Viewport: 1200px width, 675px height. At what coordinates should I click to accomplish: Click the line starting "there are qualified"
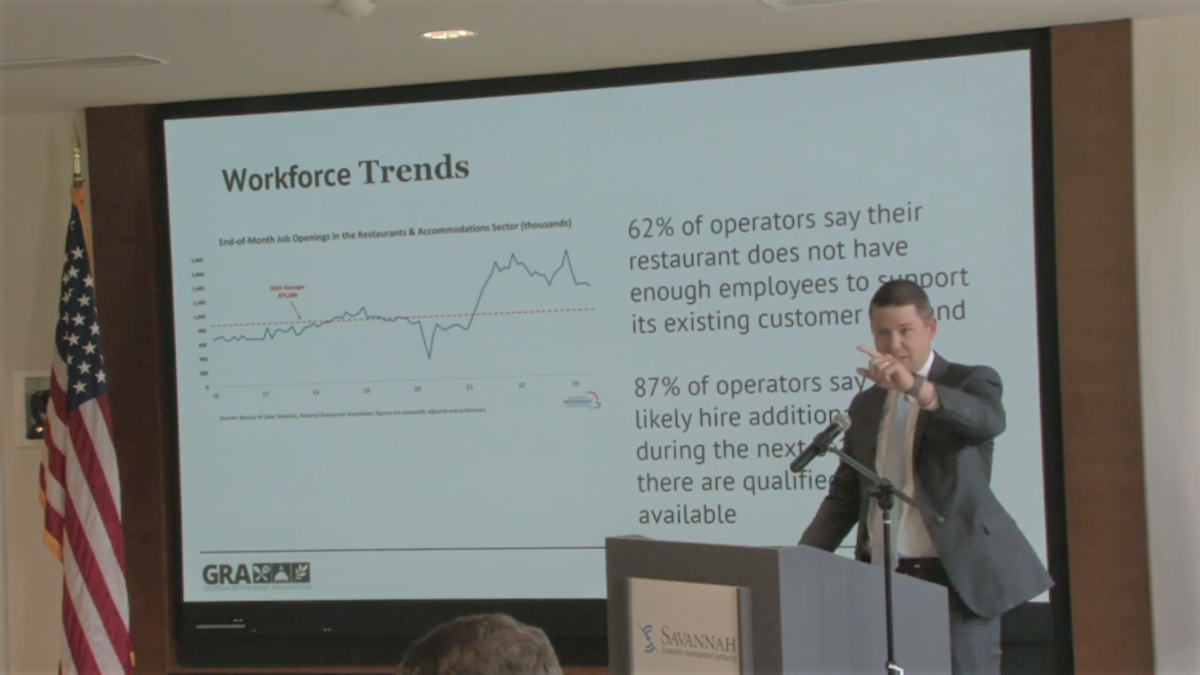pyautogui.click(x=735, y=483)
